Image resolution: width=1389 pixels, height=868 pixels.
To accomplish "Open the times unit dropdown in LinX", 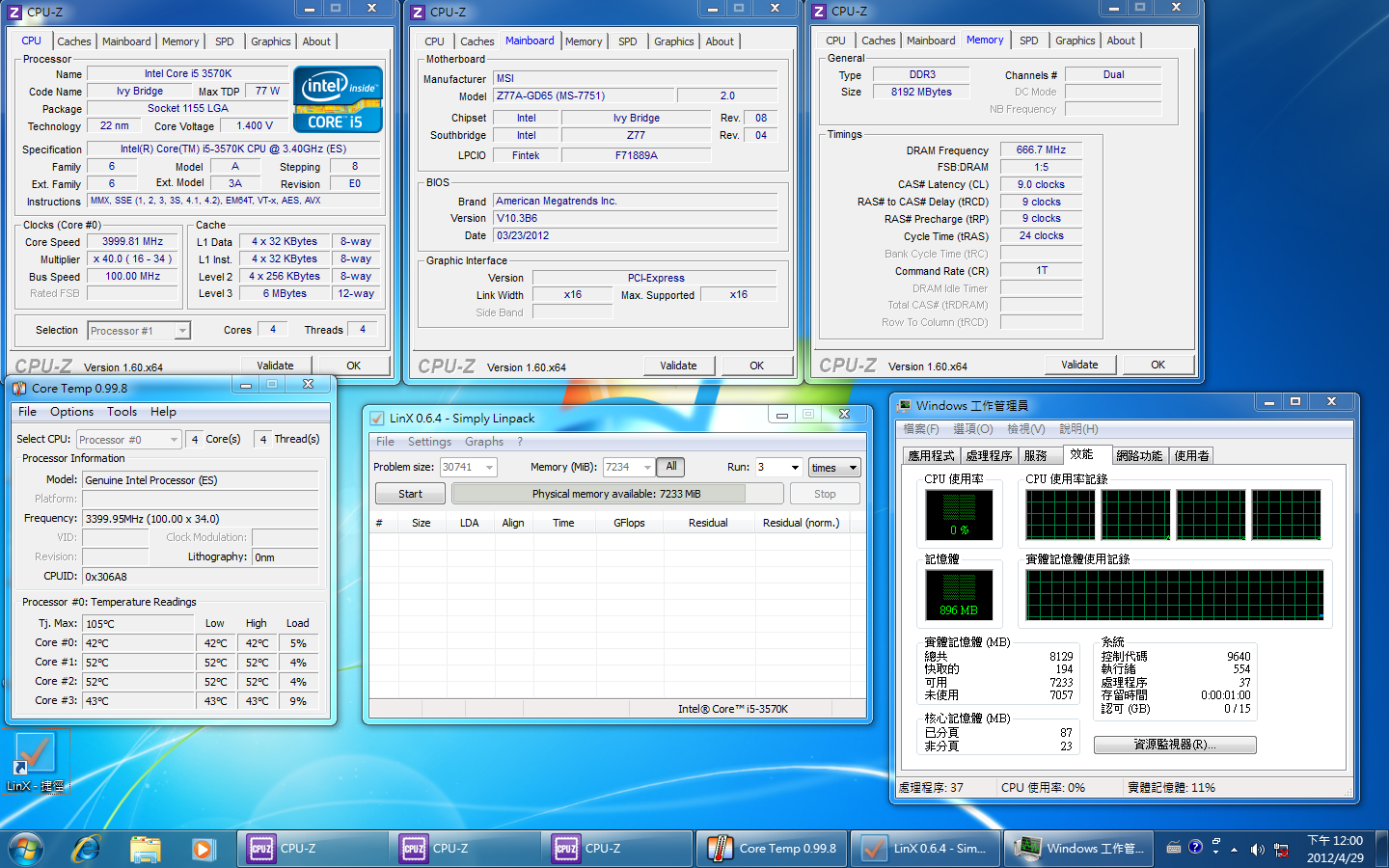I will point(834,468).
